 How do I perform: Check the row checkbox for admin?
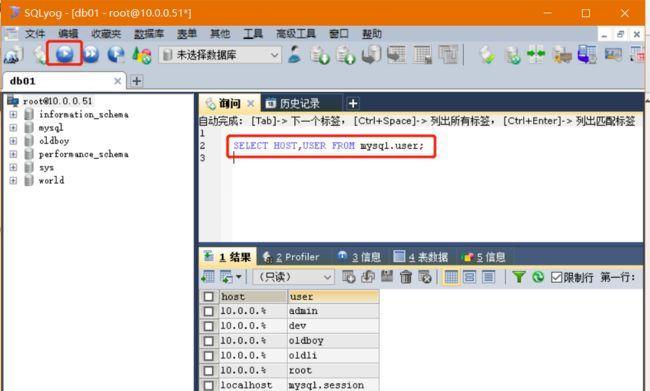click(x=209, y=311)
